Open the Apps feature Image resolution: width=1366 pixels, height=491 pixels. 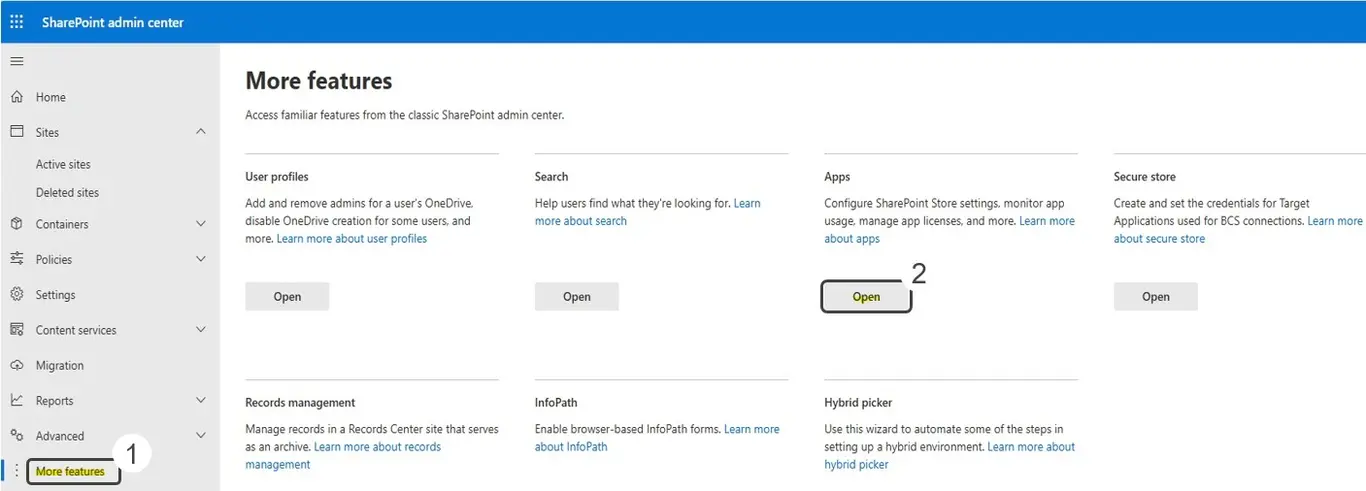[x=866, y=296]
